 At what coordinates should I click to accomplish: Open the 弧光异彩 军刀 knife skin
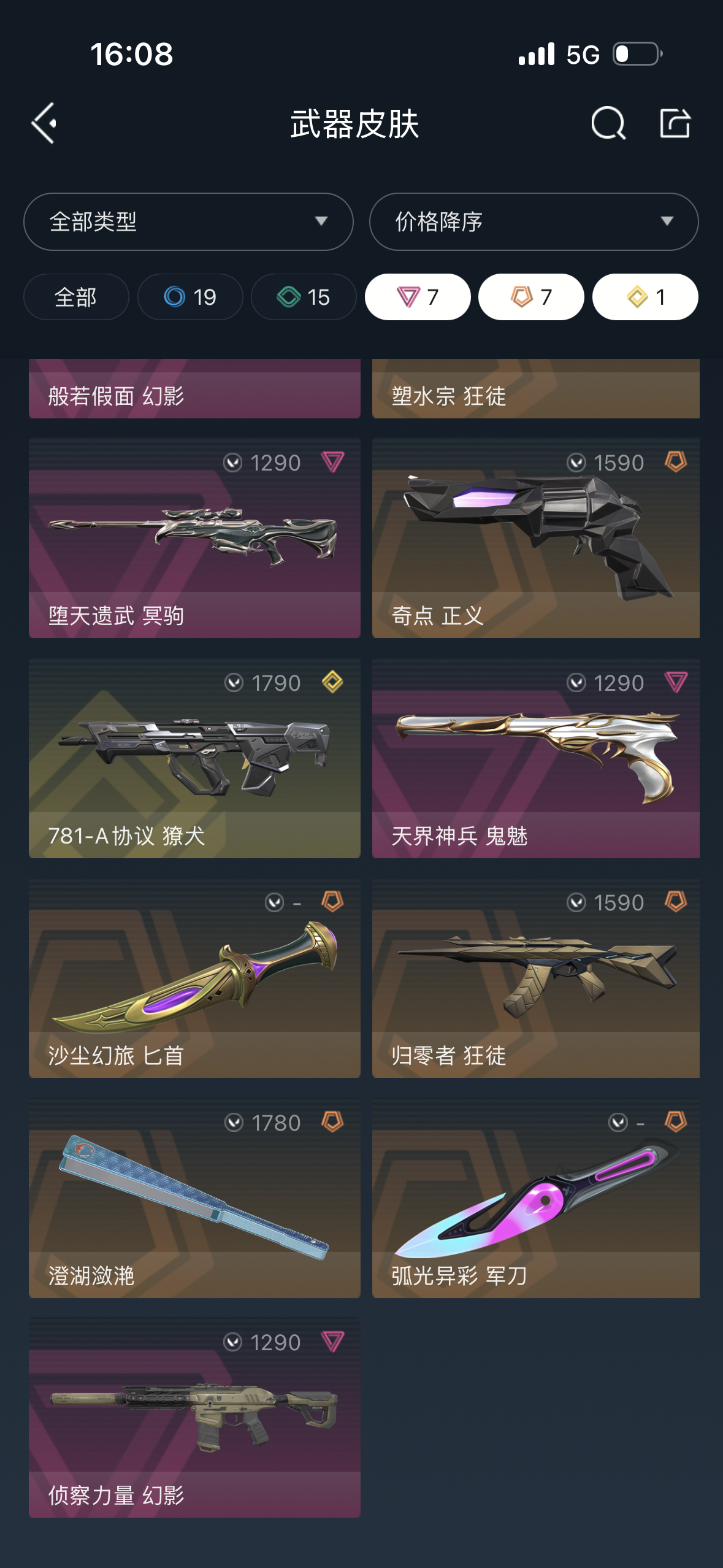click(536, 1198)
